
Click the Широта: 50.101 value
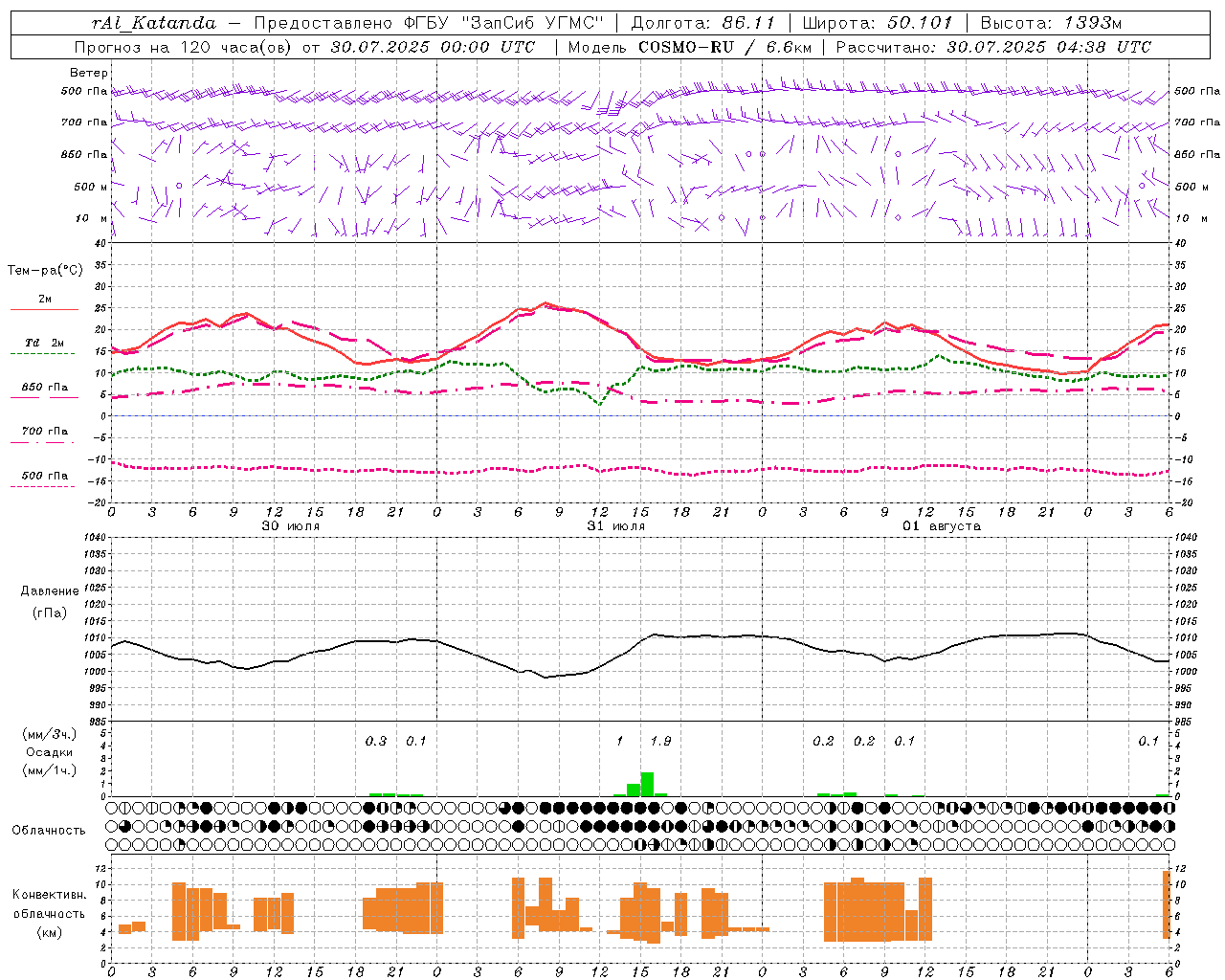click(878, 23)
